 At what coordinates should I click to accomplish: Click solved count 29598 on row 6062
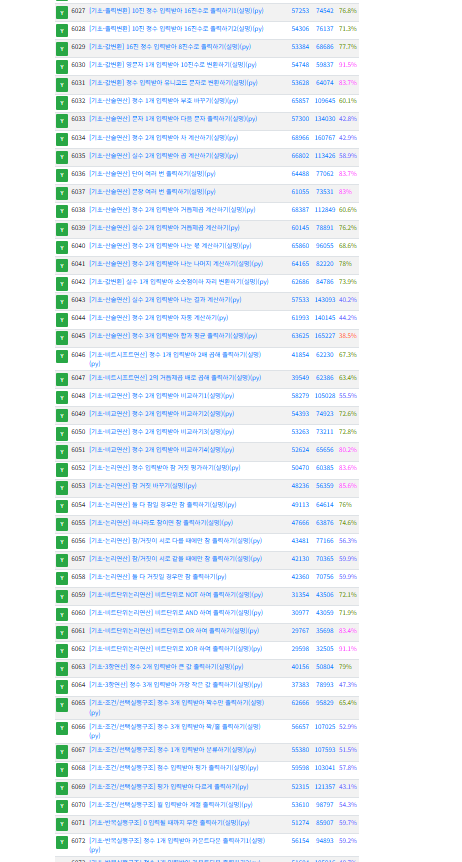click(300, 649)
